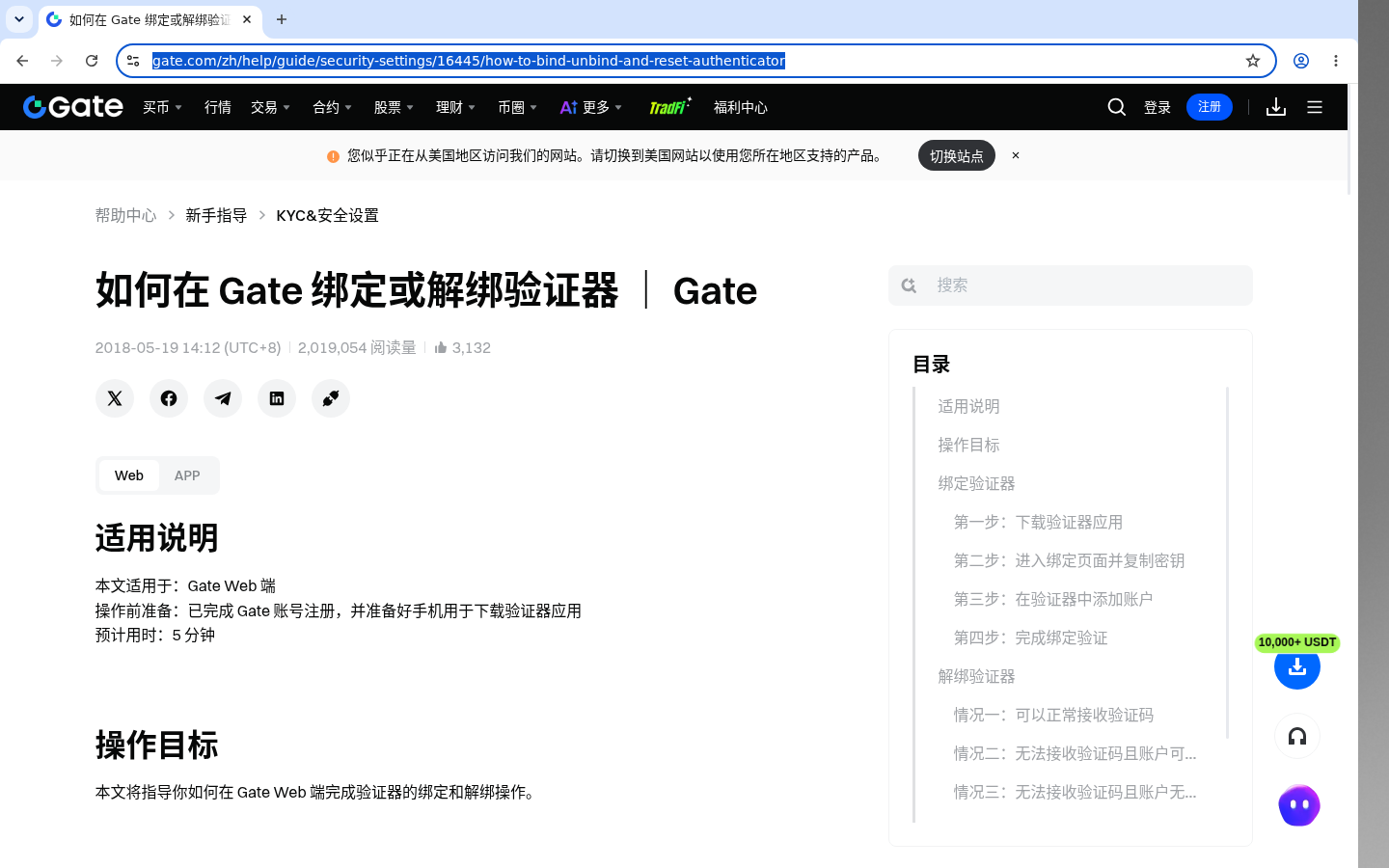This screenshot has width=1389, height=868.
Task: Jump to 适用说明 in table of contents
Action: tap(968, 406)
